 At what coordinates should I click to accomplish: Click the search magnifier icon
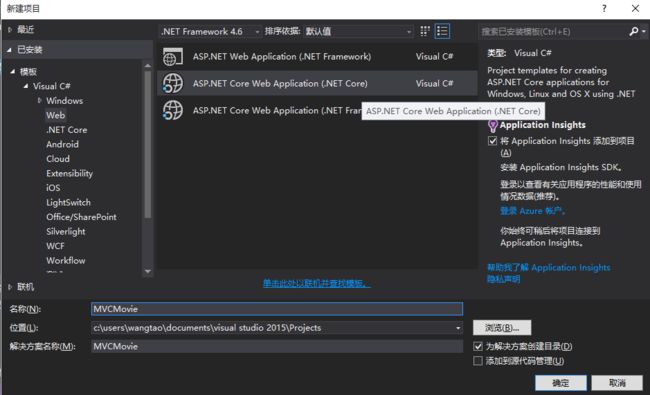[x=633, y=31]
